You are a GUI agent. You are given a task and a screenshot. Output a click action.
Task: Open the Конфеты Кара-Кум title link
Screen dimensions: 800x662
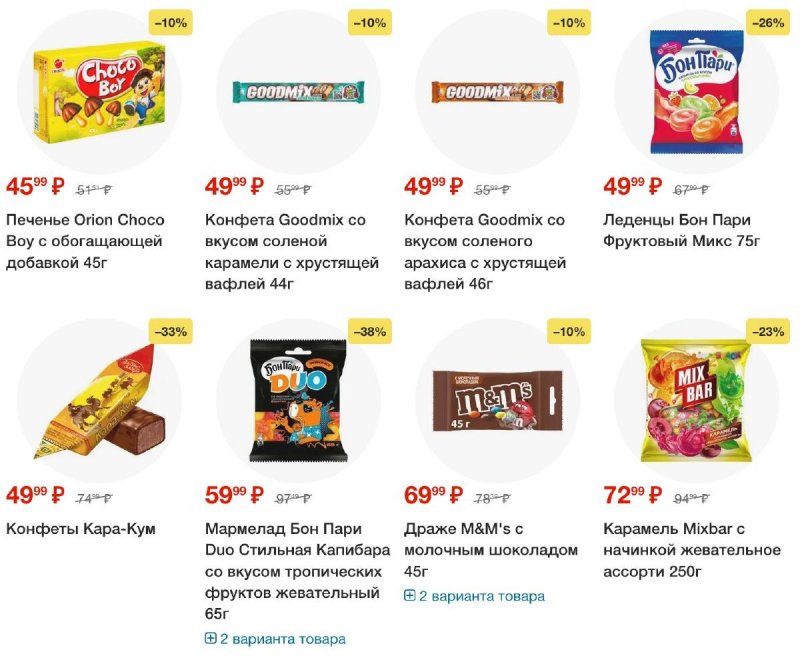(x=81, y=529)
